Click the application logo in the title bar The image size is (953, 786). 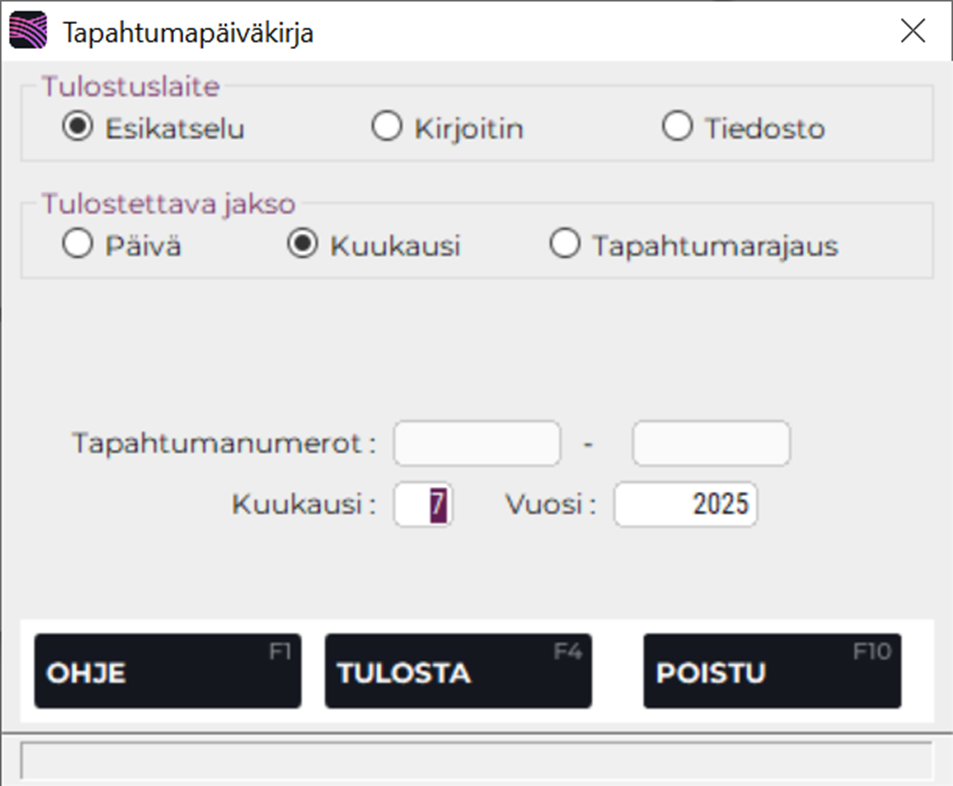pyautogui.click(x=29, y=30)
